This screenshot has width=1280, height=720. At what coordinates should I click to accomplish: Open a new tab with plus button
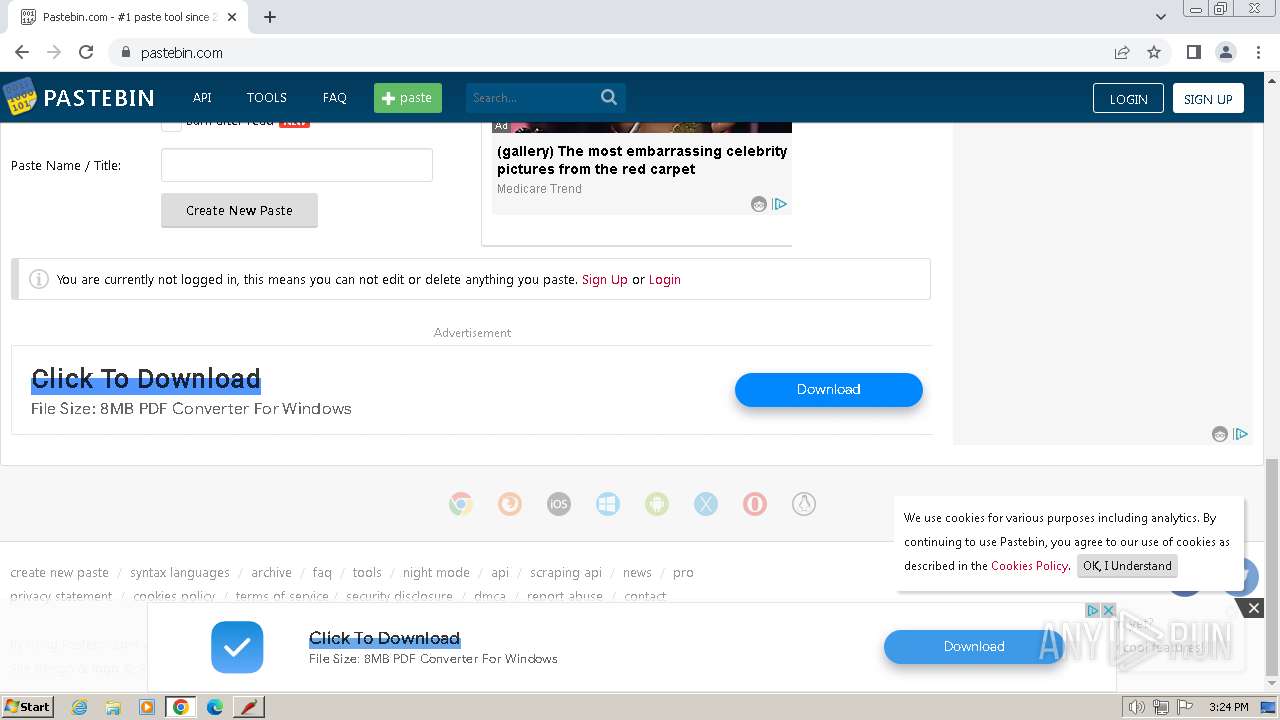tap(270, 17)
